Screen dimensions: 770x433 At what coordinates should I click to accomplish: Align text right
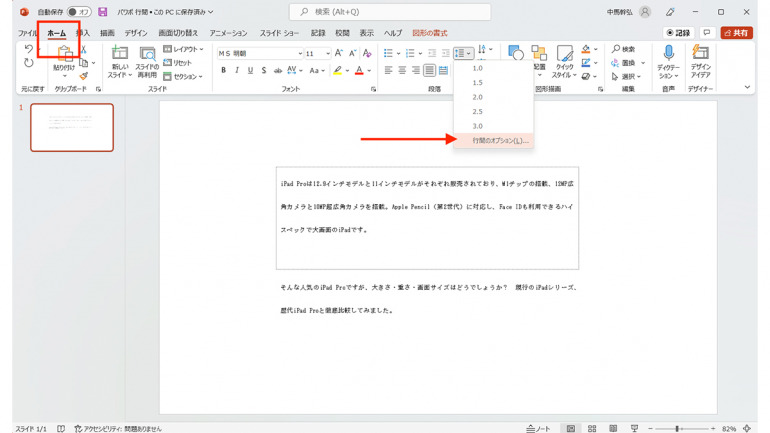415,70
